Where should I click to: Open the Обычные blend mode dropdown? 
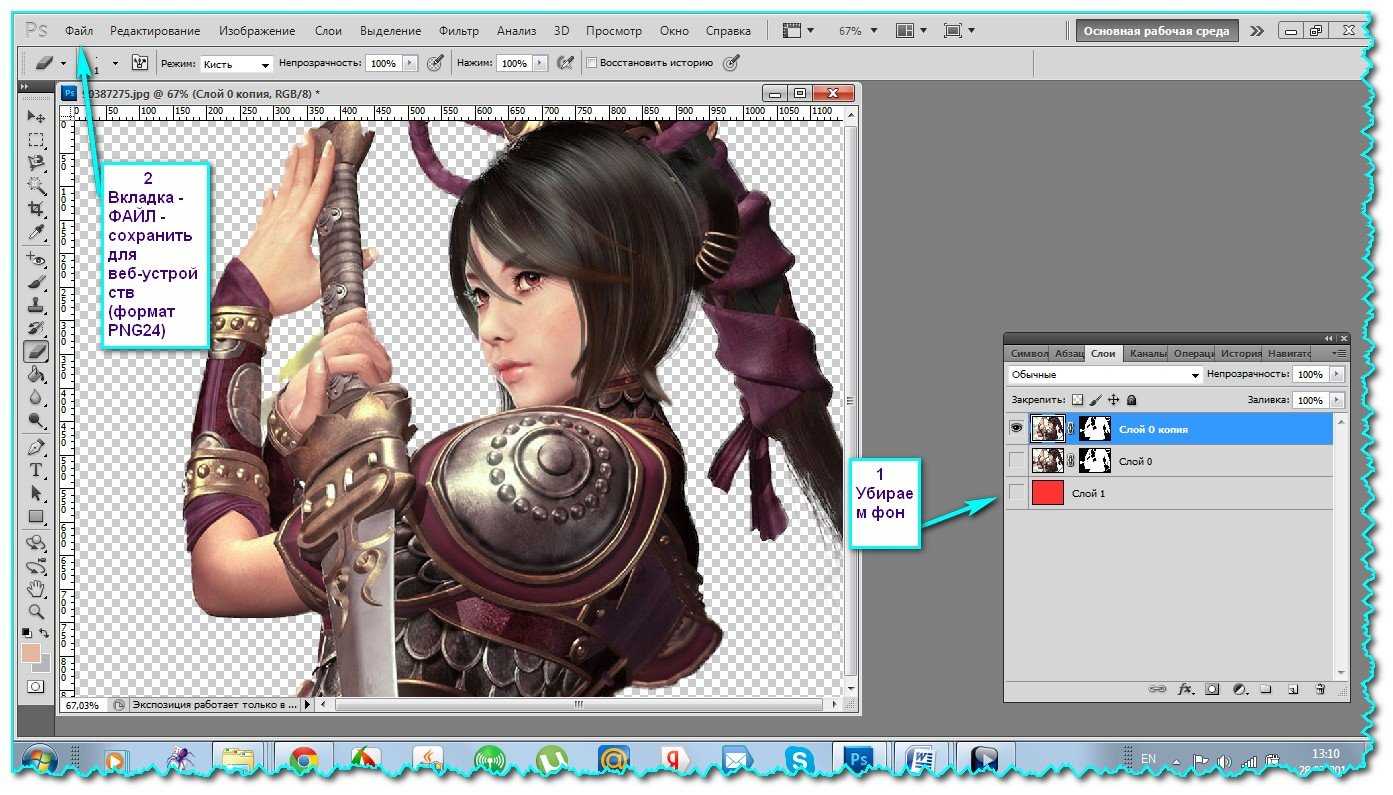tap(1105, 375)
